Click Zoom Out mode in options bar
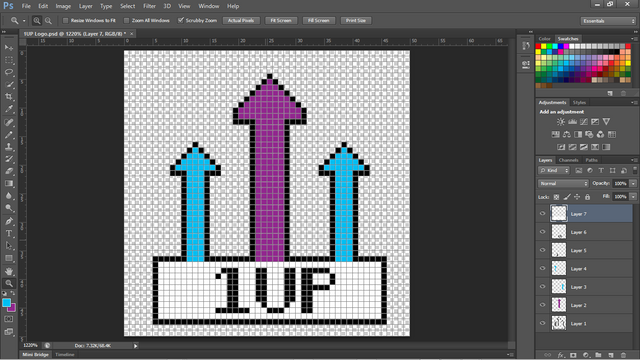Screen dimensions: 640x360 (x=48, y=20)
